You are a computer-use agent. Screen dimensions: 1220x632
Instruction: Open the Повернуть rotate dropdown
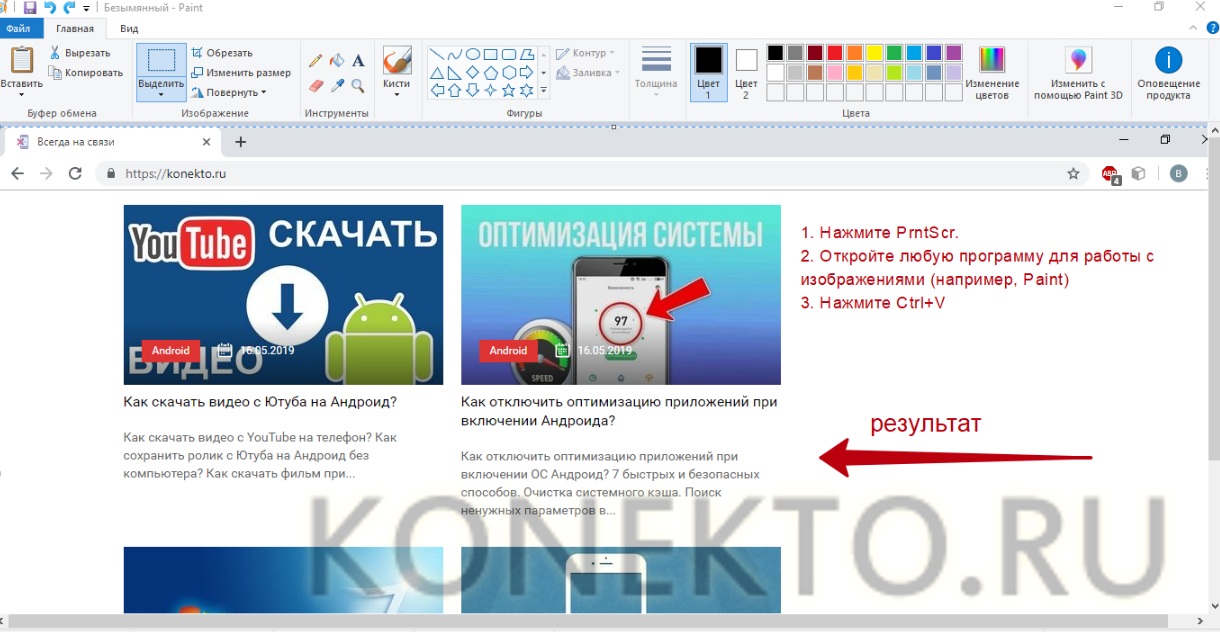point(230,92)
